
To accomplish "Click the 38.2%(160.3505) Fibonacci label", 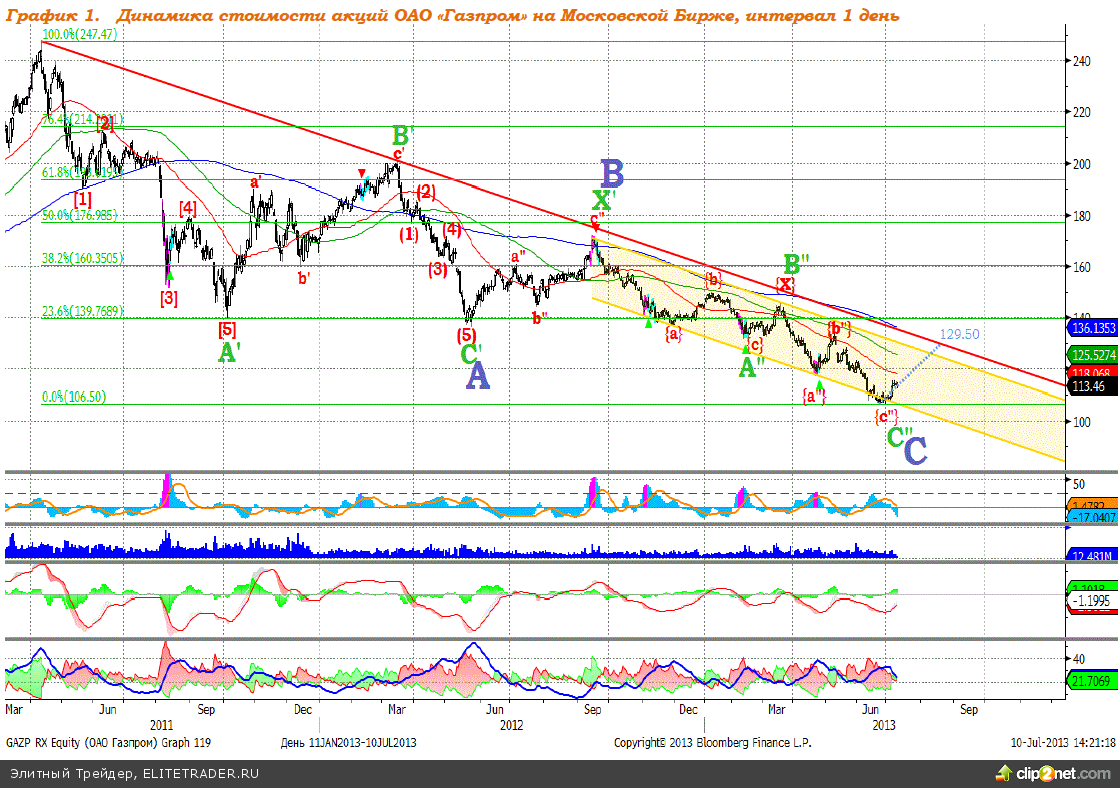I will tap(84, 257).
